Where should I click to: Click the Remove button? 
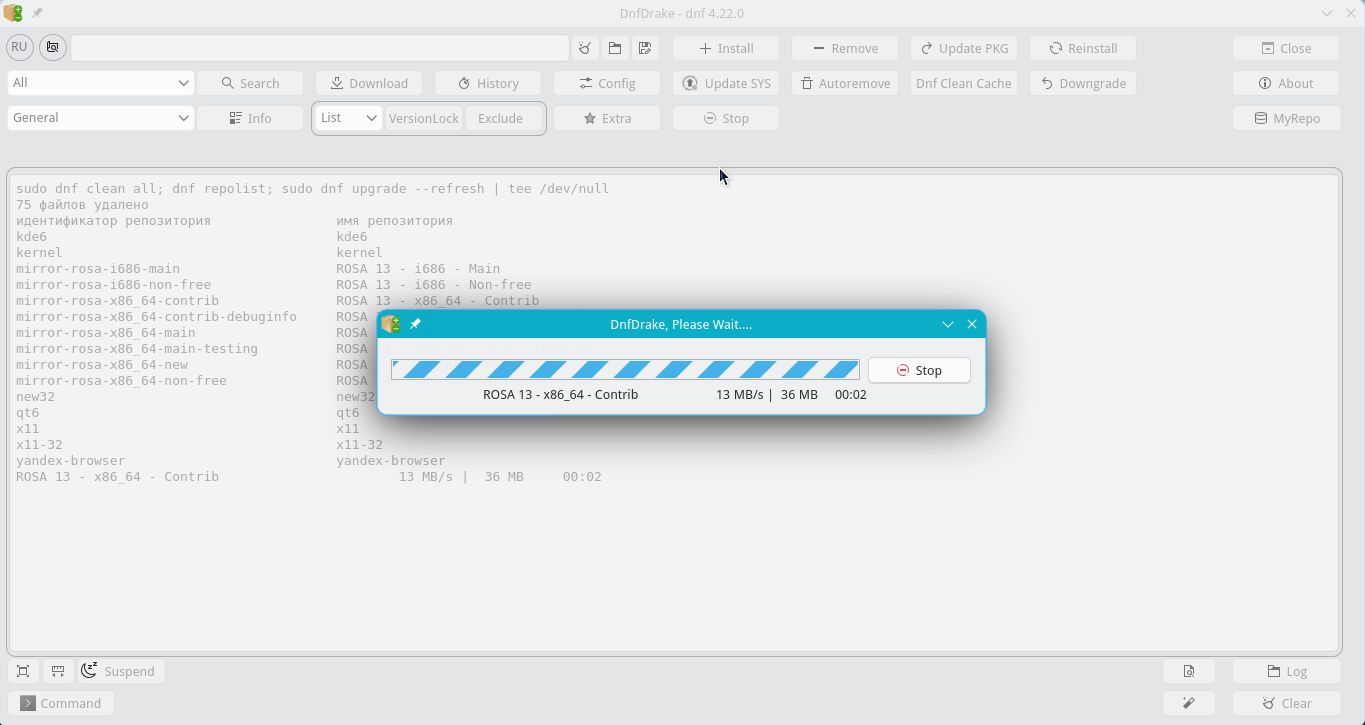pyautogui.click(x=845, y=48)
